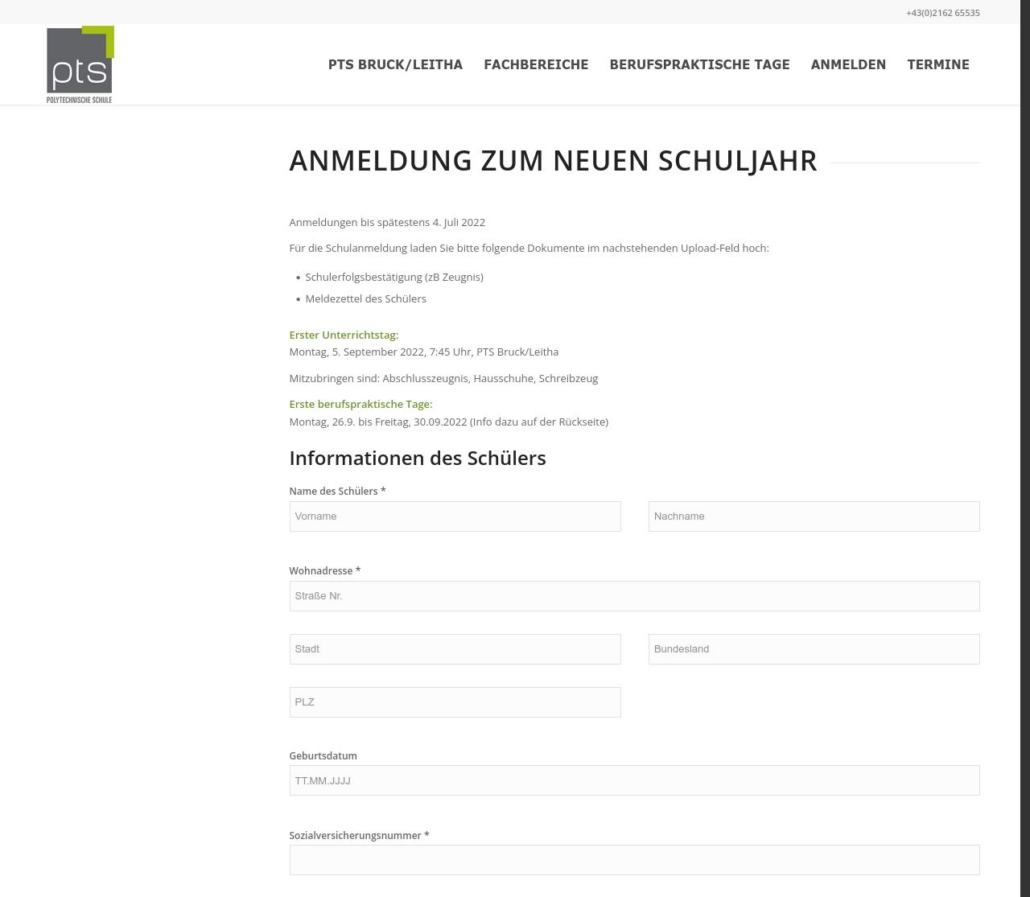Click the Bundesland input field
This screenshot has width=1030, height=897.
coord(814,649)
